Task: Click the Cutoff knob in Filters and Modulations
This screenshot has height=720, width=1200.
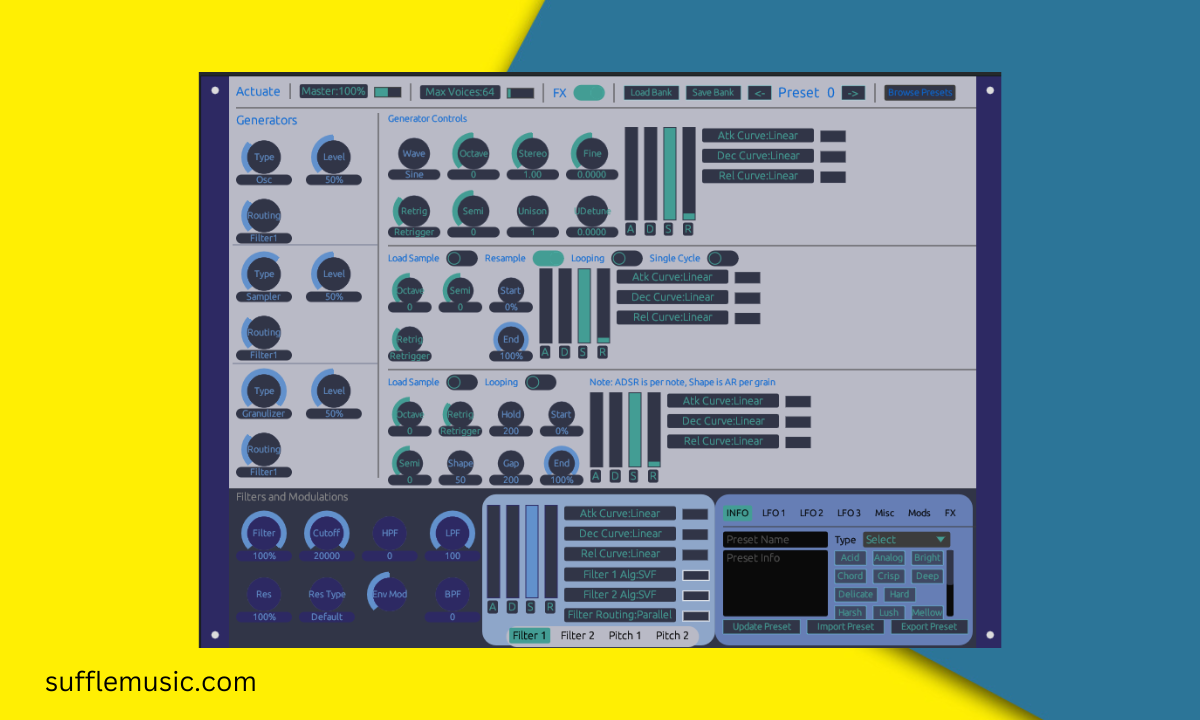Action: tap(326, 532)
